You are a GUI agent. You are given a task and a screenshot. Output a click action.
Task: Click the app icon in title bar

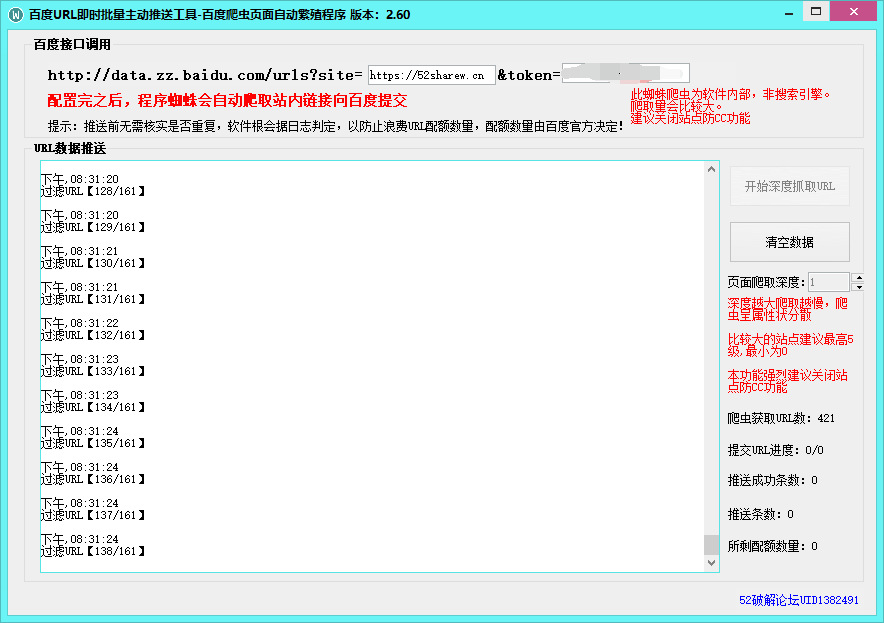[15, 14]
